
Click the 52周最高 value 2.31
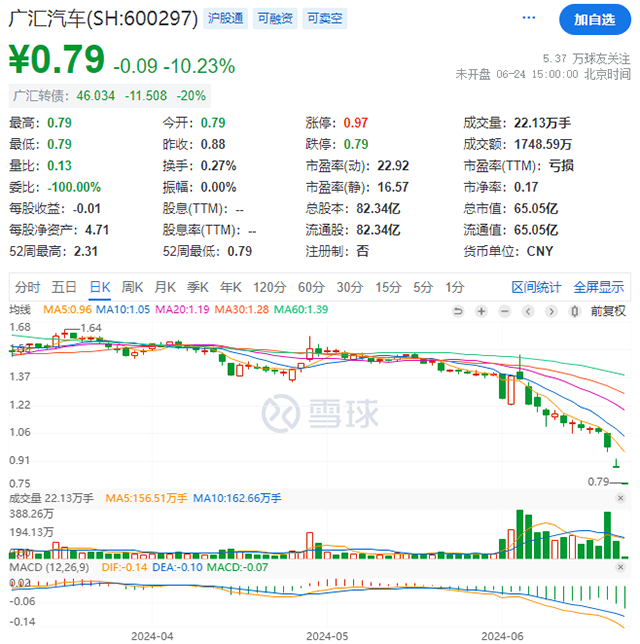coord(86,251)
